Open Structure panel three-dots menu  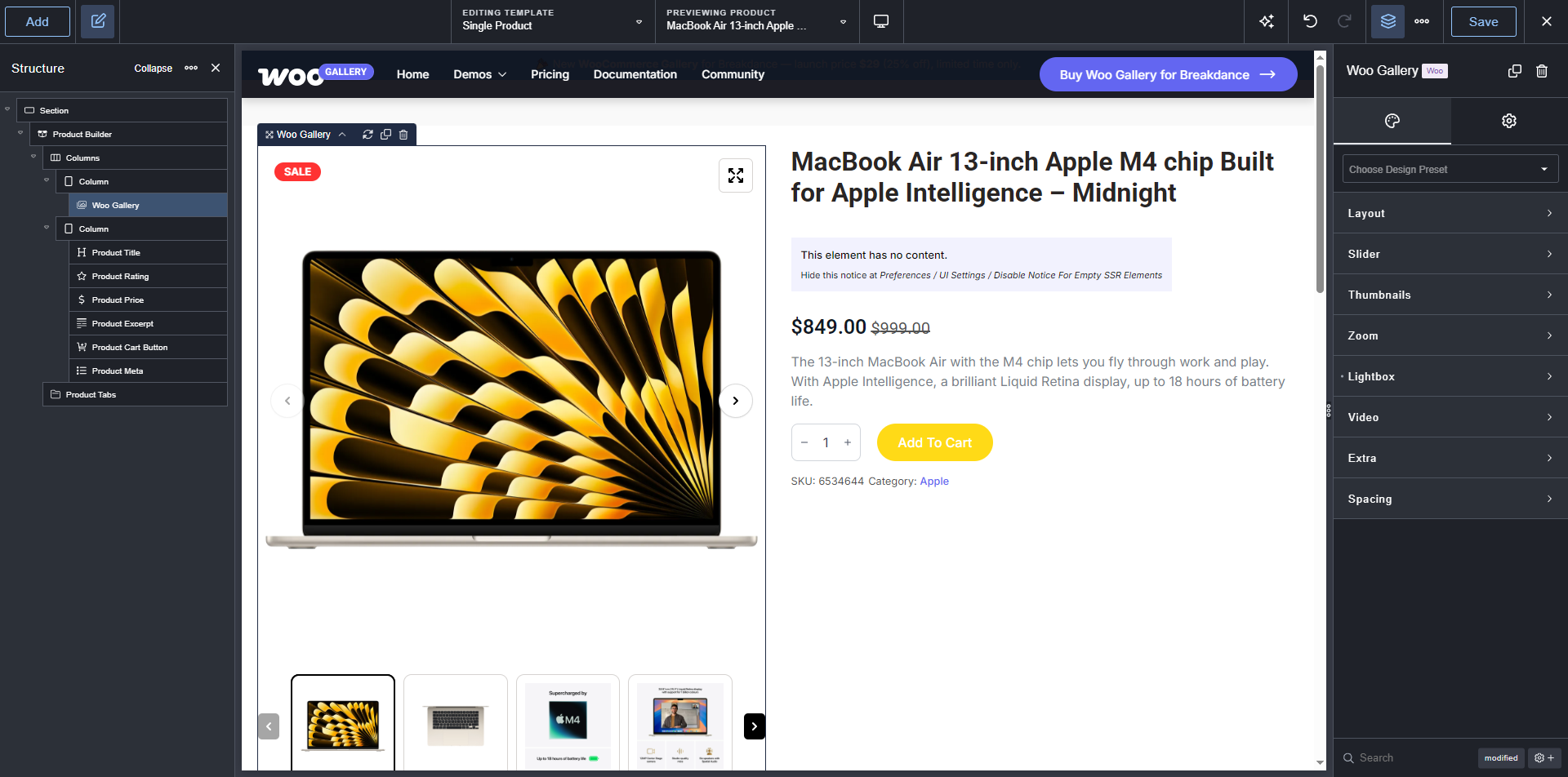(x=191, y=68)
